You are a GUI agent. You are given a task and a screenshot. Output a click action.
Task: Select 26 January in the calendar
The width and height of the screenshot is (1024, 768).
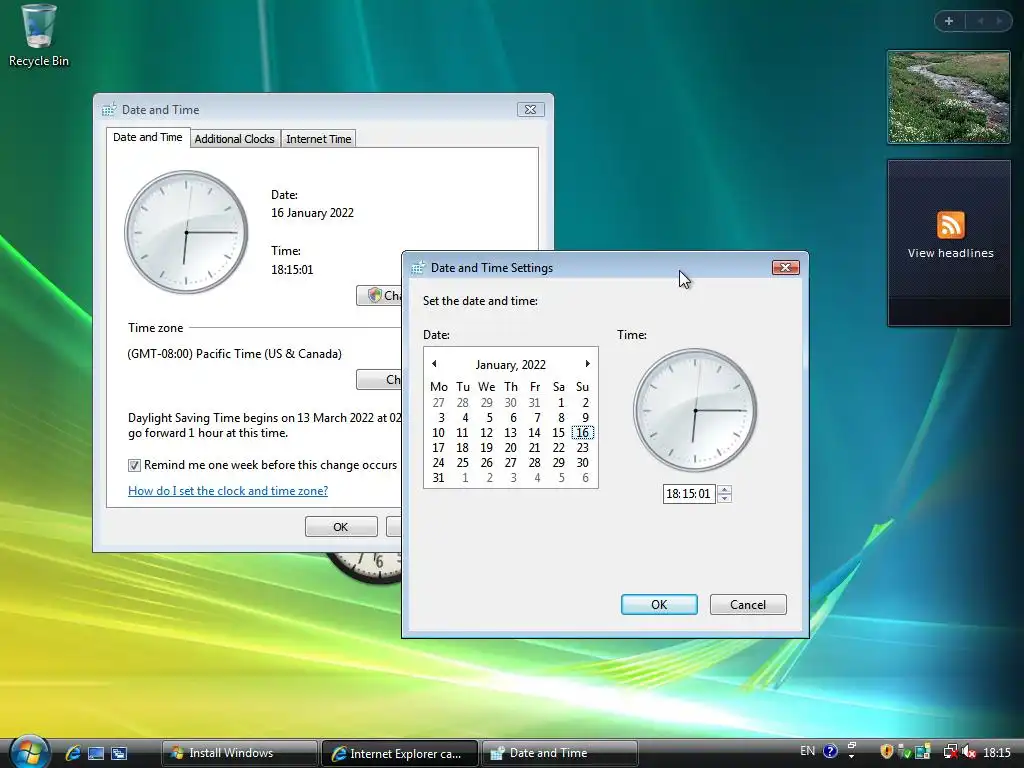pyautogui.click(x=487, y=462)
